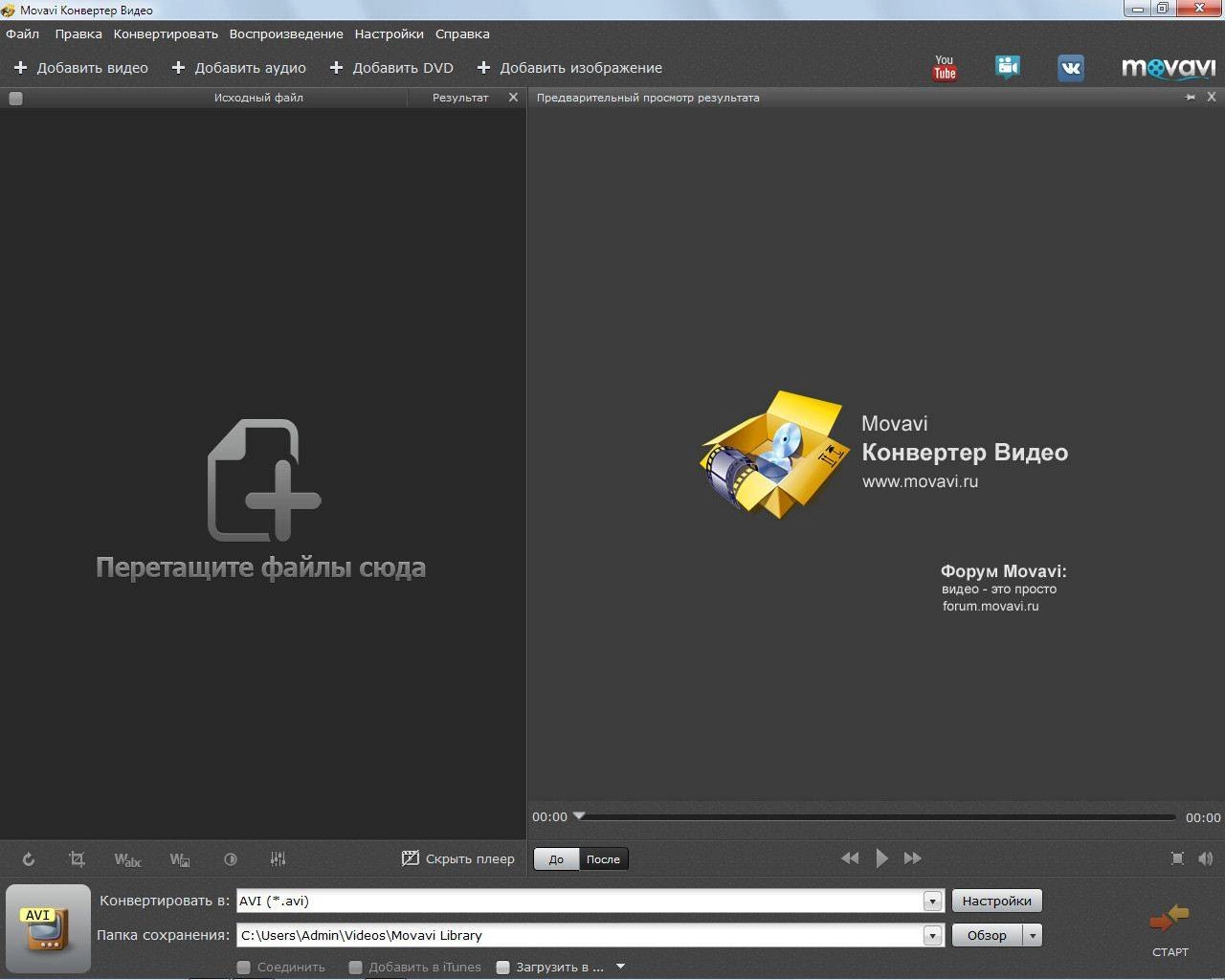
Task: Click the fast forward button
Action: pos(913,858)
